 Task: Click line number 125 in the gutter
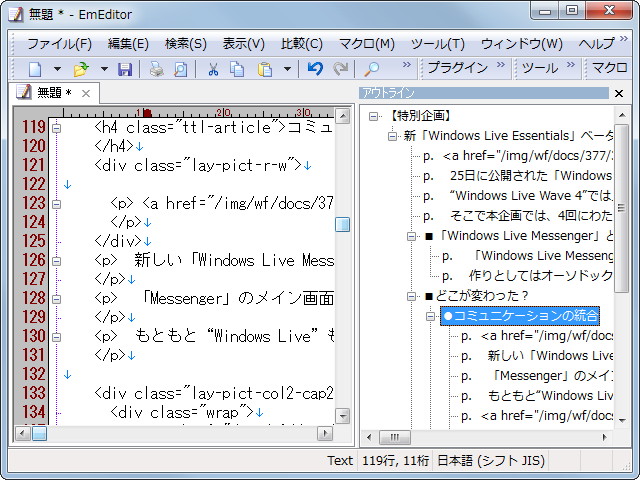tap(33, 241)
